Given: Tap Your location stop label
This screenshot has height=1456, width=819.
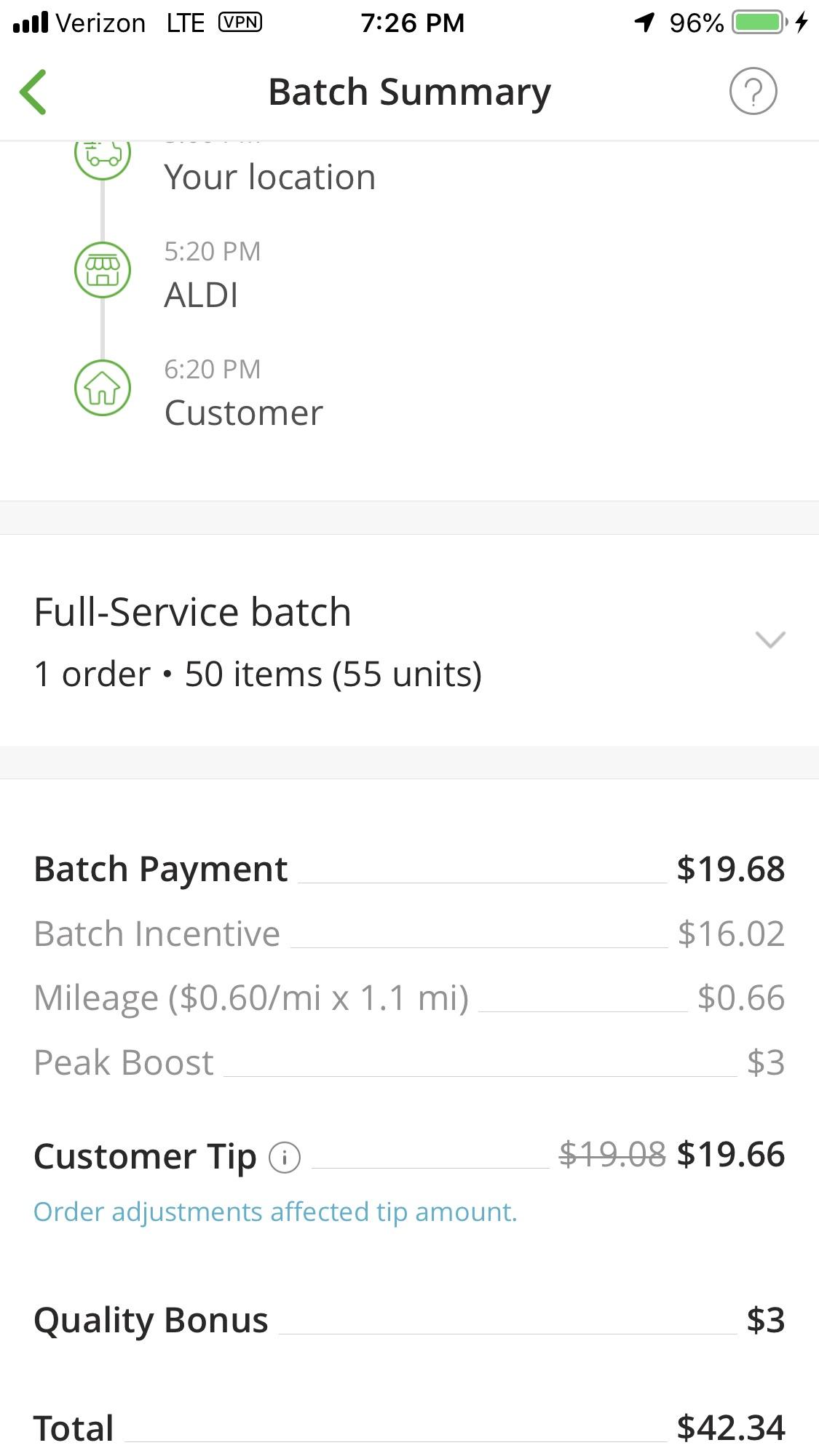Looking at the screenshot, I should pos(269,177).
